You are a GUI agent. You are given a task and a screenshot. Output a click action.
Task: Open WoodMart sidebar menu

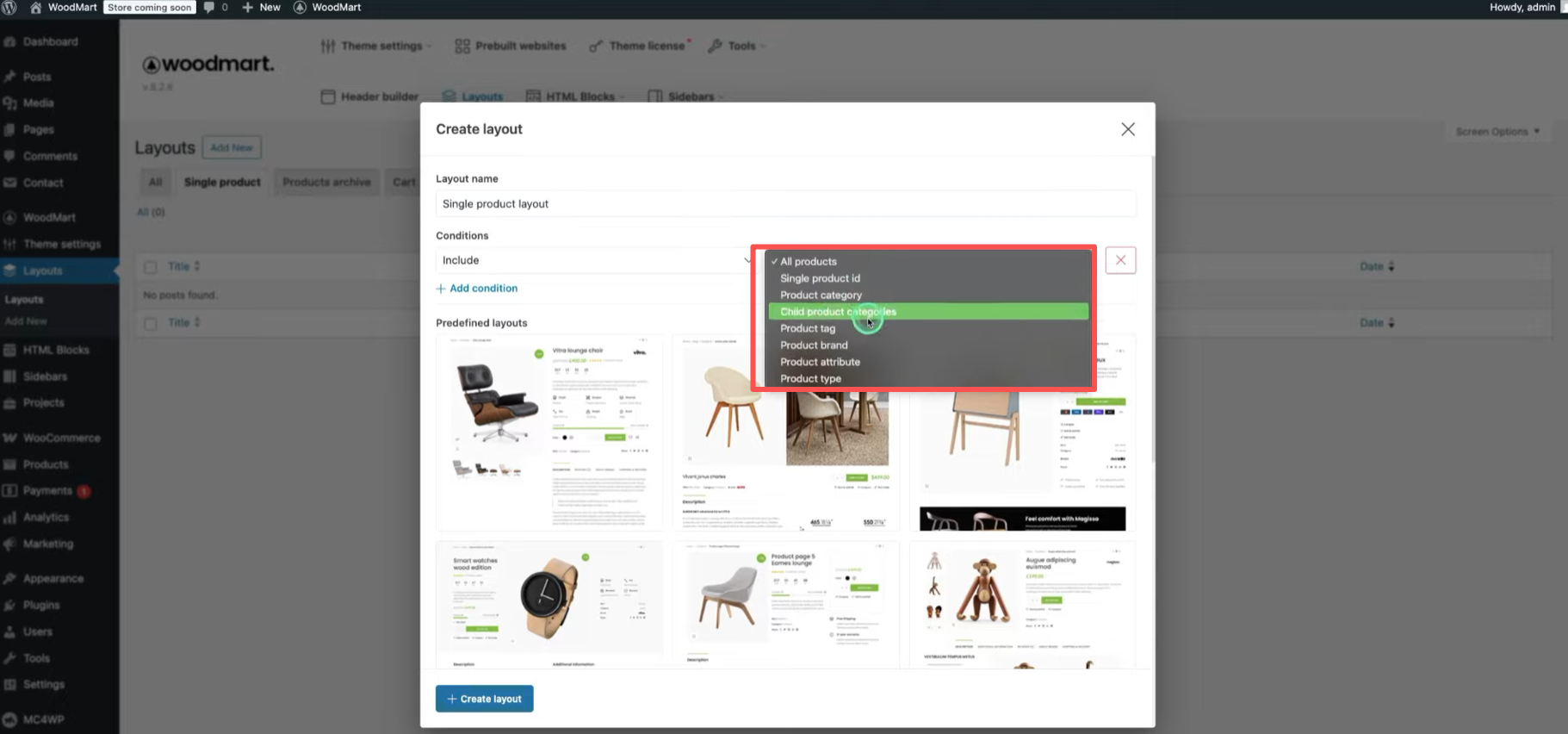tap(49, 217)
